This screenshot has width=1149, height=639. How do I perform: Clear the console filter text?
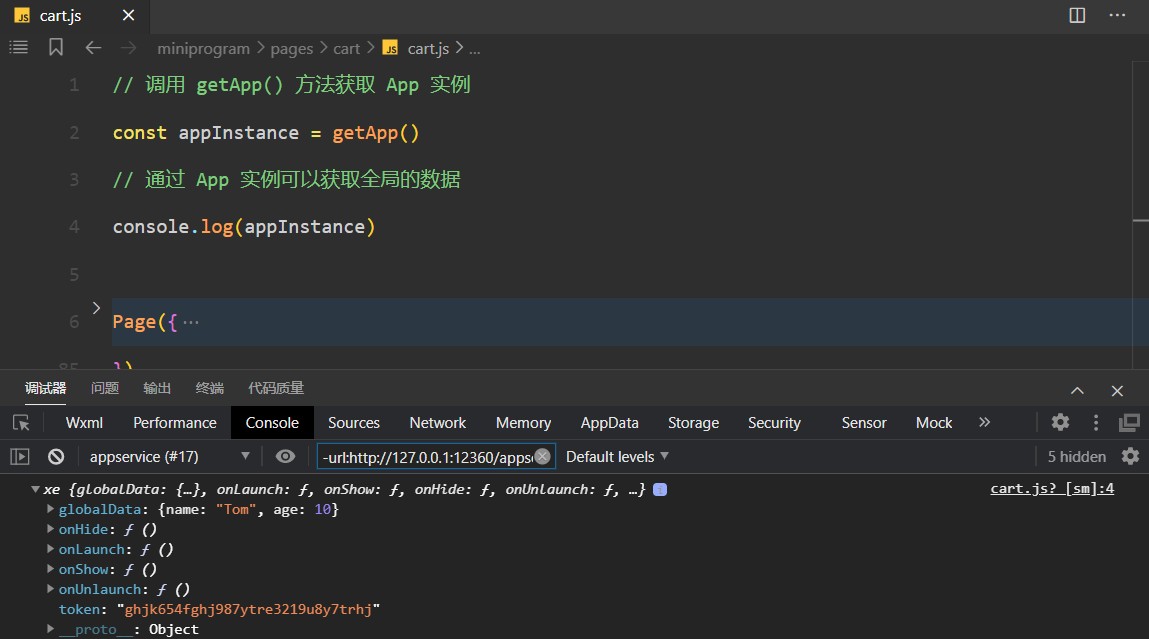point(542,457)
